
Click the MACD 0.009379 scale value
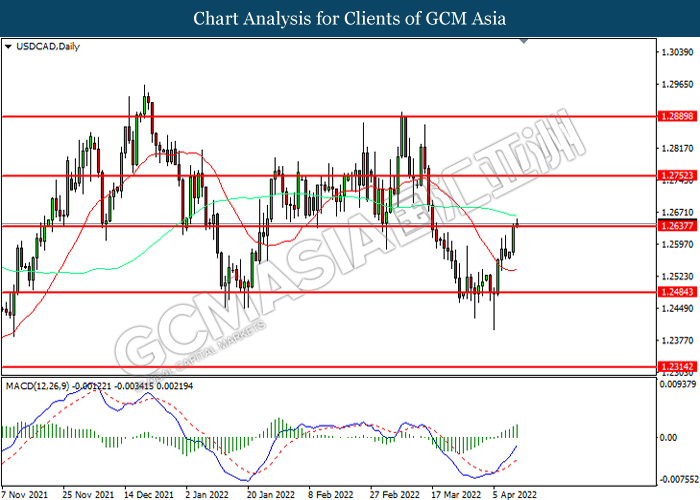tap(678, 384)
